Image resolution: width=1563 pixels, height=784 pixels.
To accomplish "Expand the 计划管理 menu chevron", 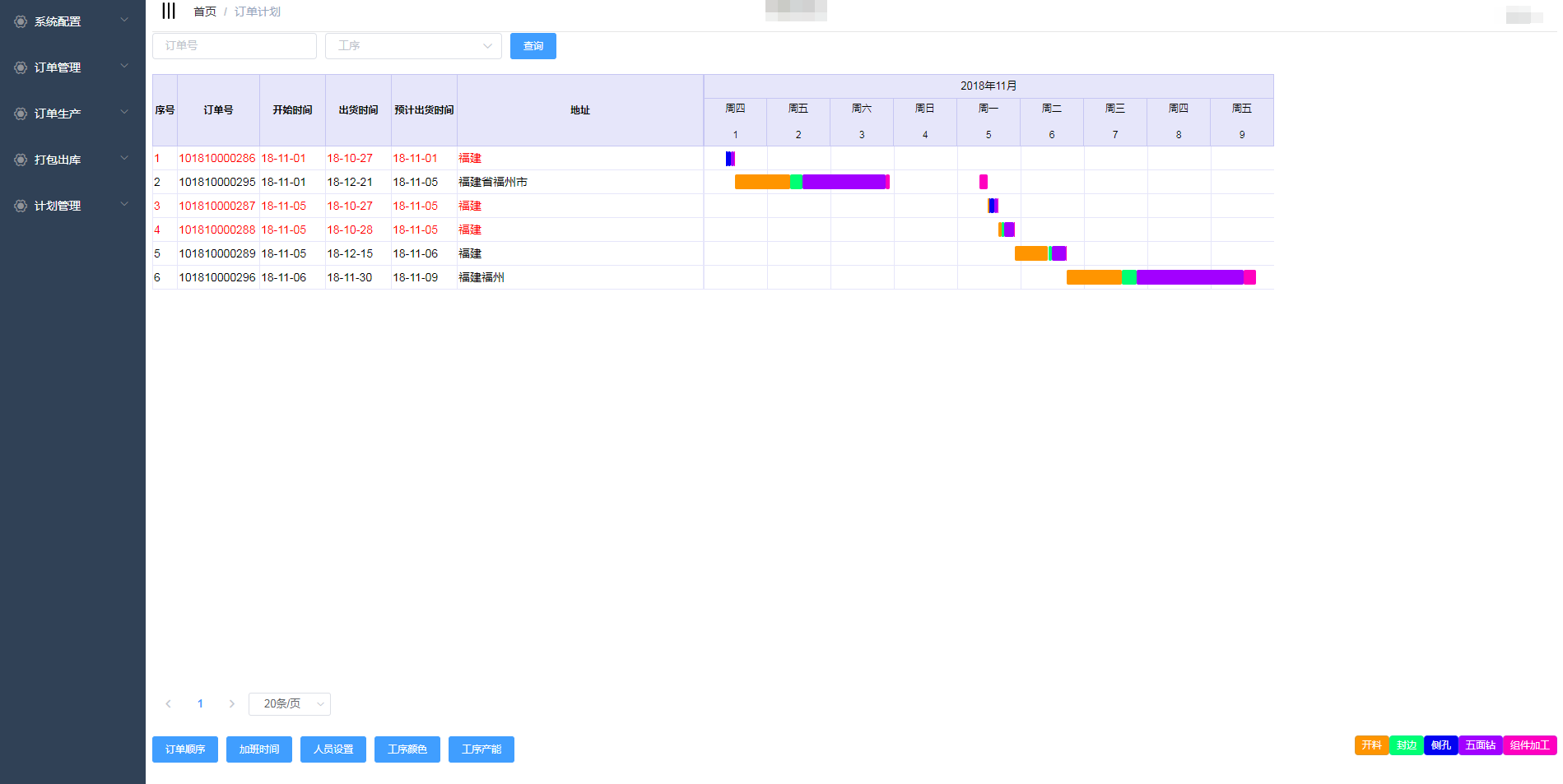I will (x=124, y=205).
